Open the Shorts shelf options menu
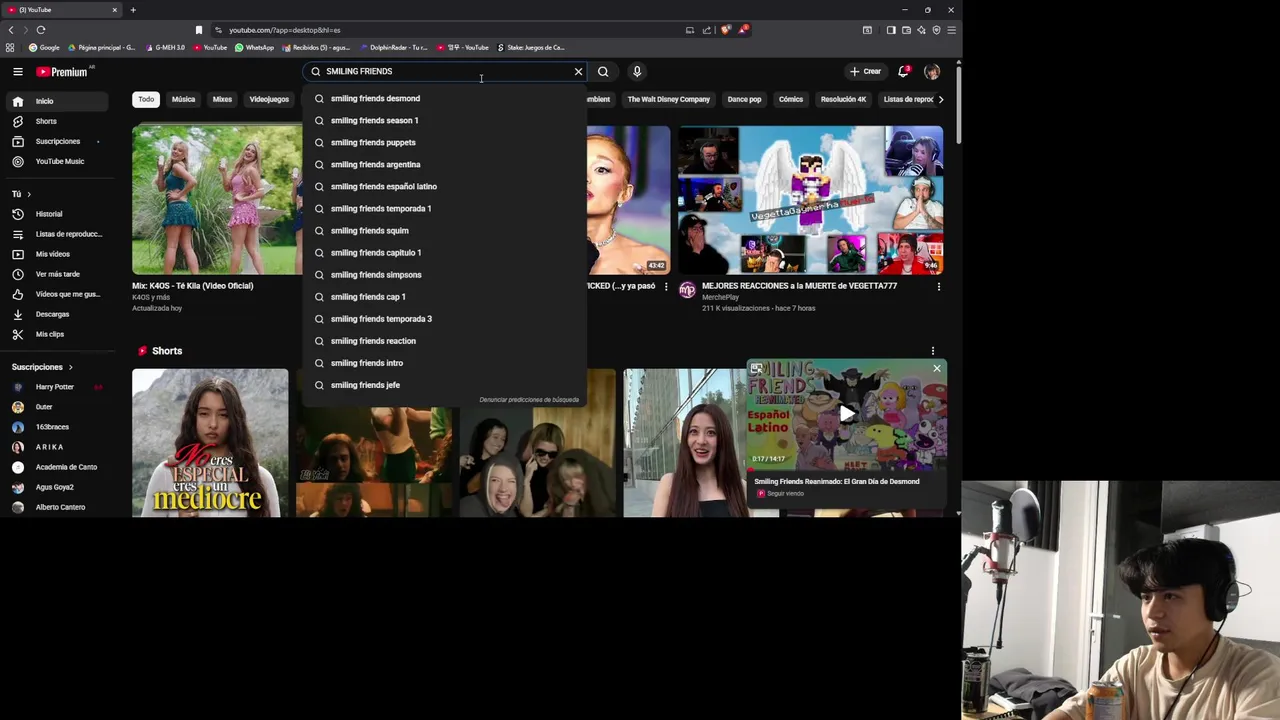This screenshot has width=1280, height=720. click(x=933, y=351)
